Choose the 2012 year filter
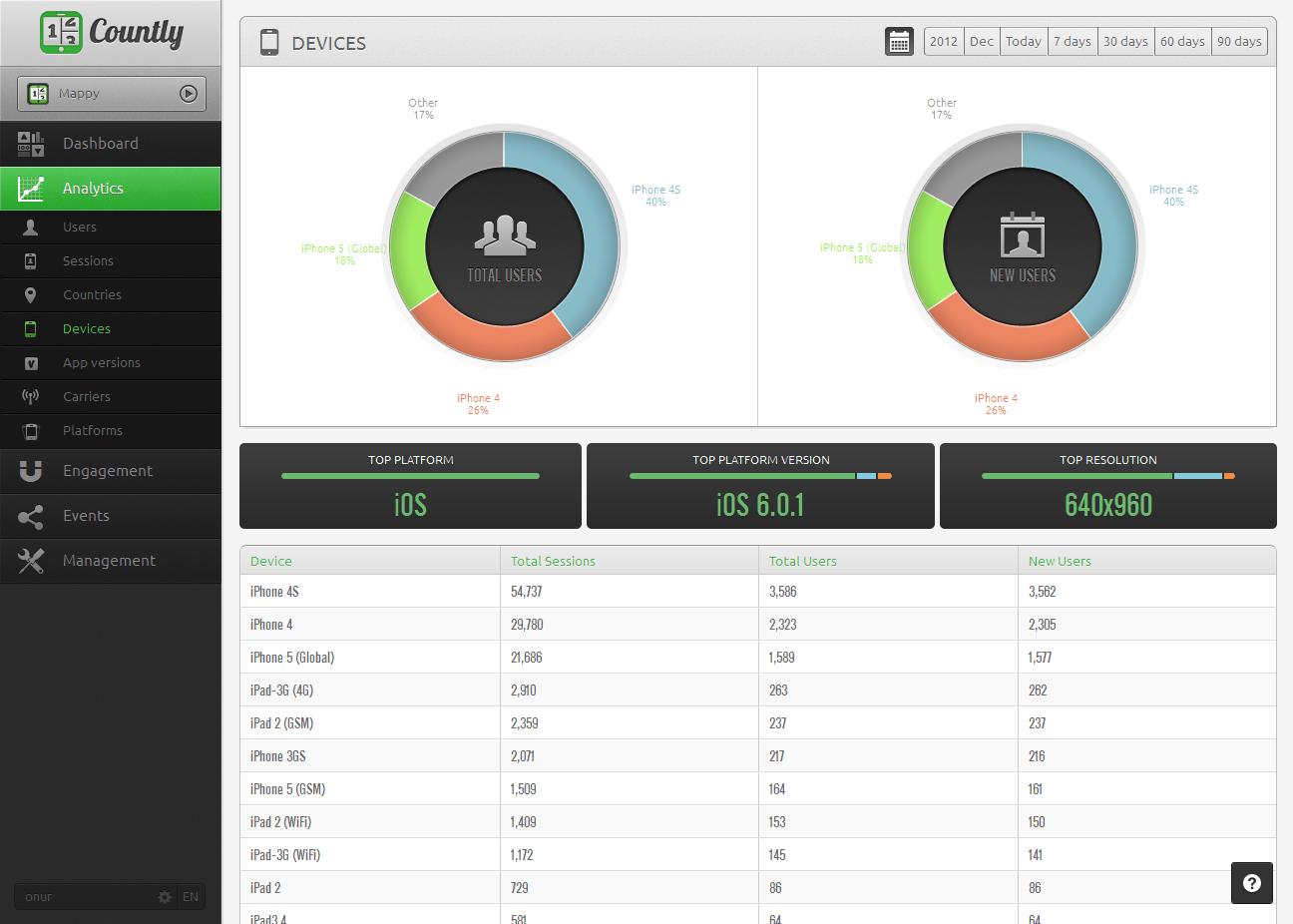Image resolution: width=1293 pixels, height=924 pixels. (944, 41)
